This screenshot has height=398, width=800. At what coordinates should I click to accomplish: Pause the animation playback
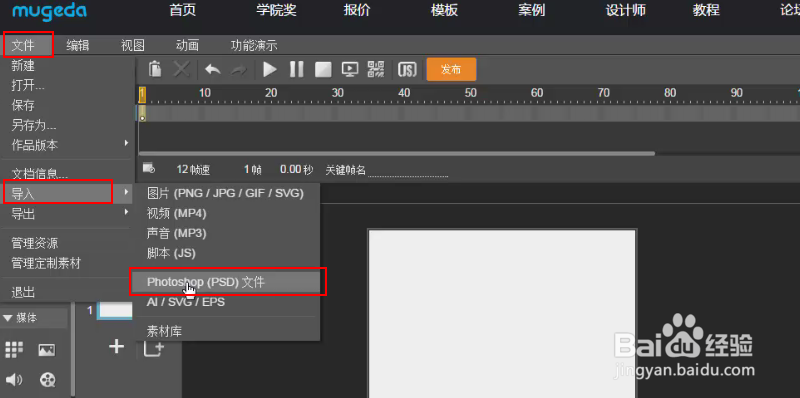296,69
